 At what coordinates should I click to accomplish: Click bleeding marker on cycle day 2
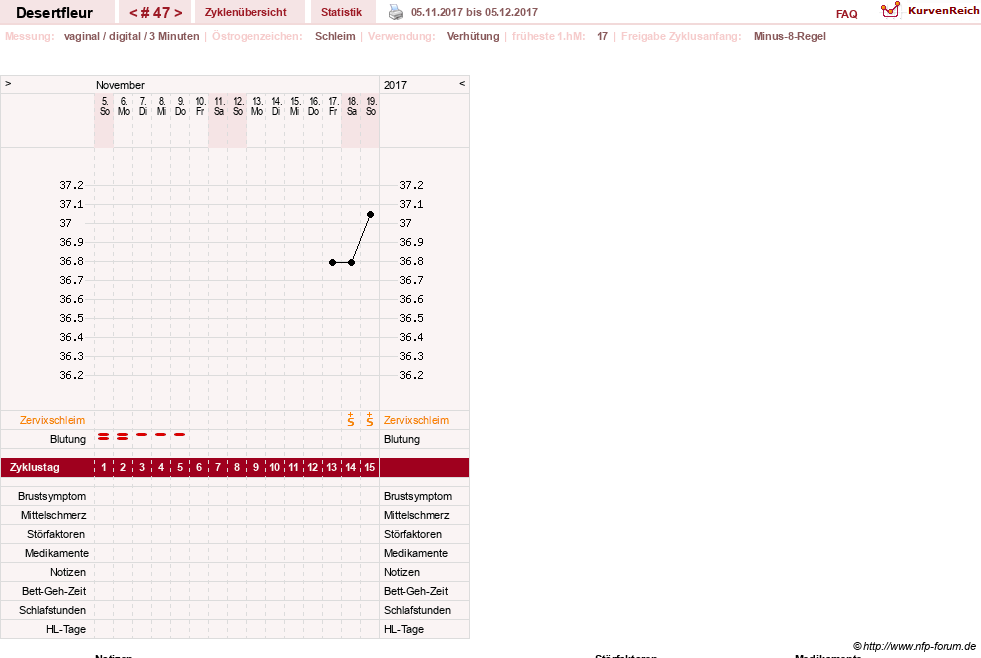[123, 436]
